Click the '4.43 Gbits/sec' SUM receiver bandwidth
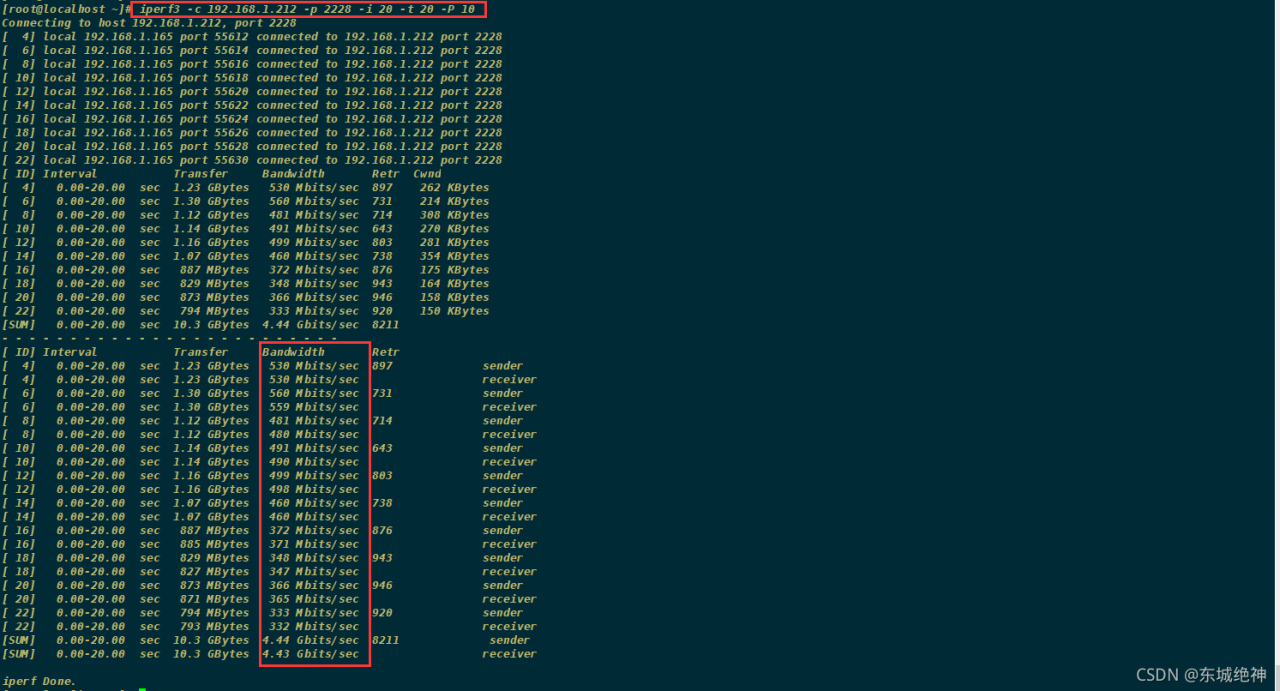Screen dimensions: 1280x691 click(x=311, y=654)
